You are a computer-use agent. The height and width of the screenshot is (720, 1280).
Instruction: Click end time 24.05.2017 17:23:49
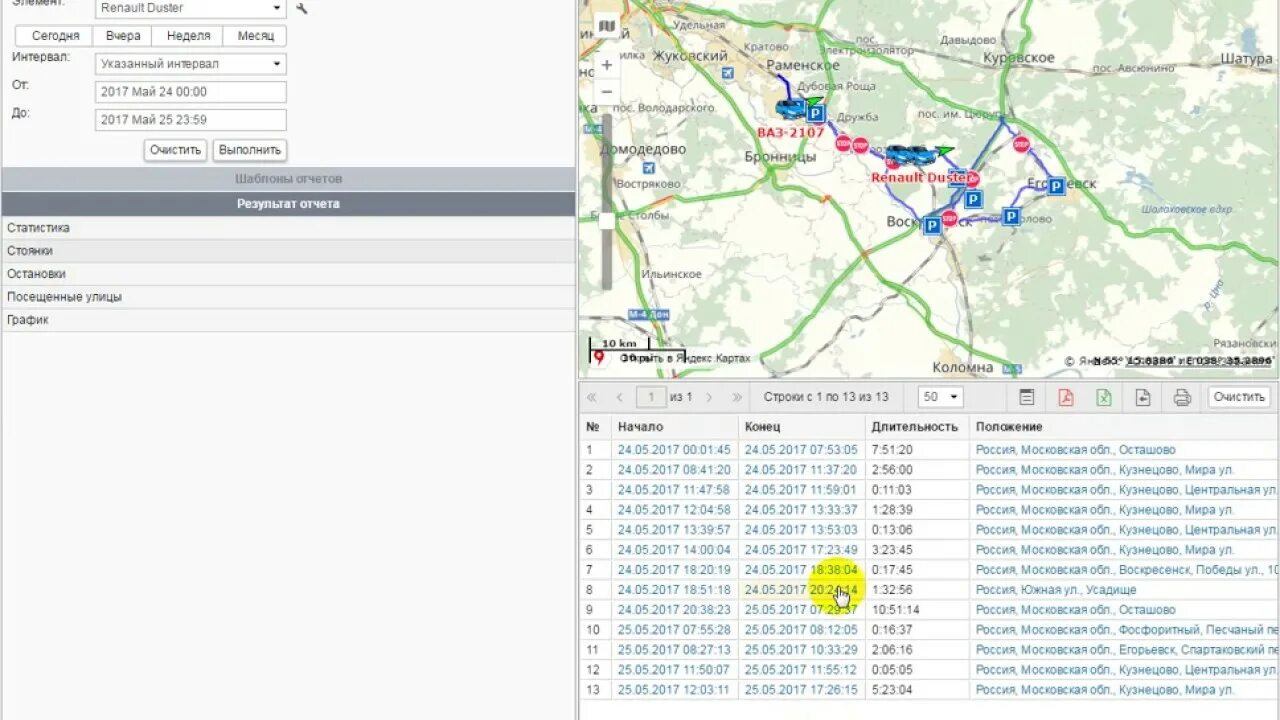[801, 550]
